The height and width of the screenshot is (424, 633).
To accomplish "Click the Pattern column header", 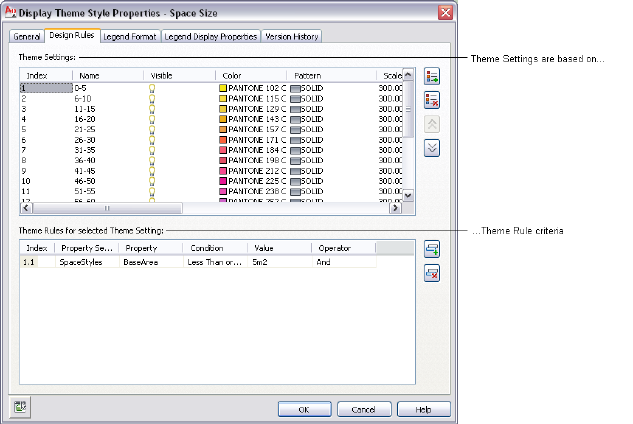I will [331, 76].
